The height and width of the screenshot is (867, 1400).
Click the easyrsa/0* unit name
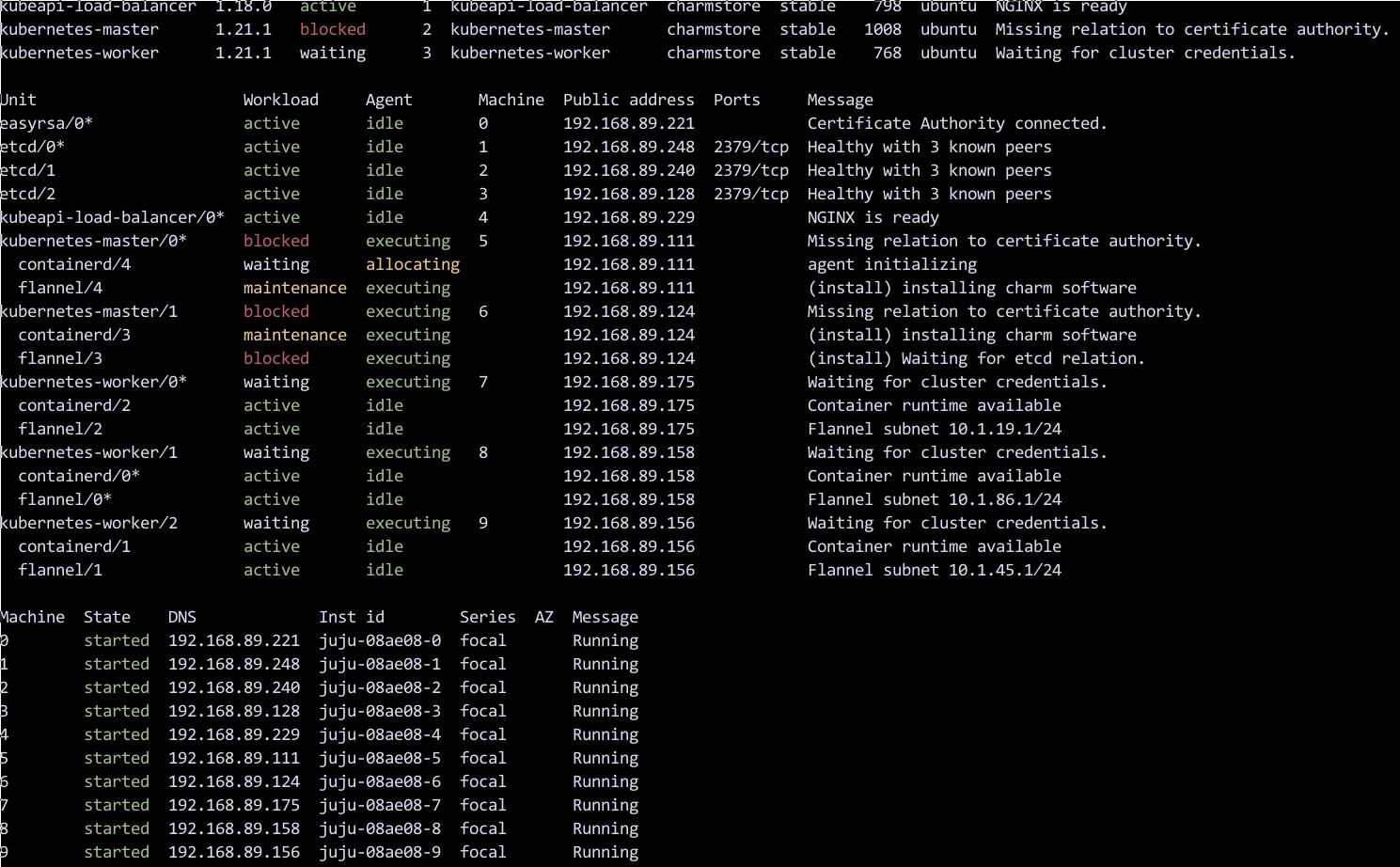46,123
